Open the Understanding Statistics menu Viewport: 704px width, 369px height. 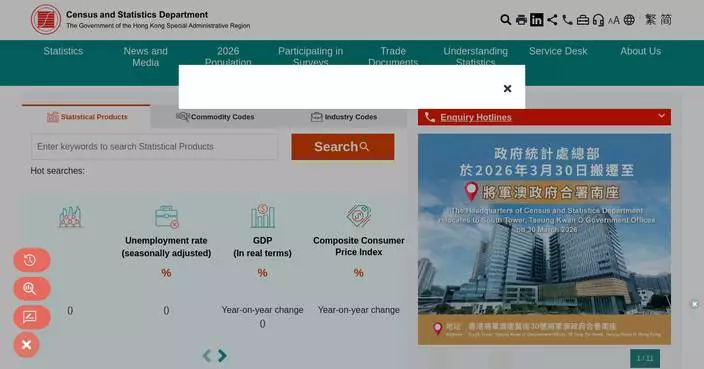click(475, 57)
